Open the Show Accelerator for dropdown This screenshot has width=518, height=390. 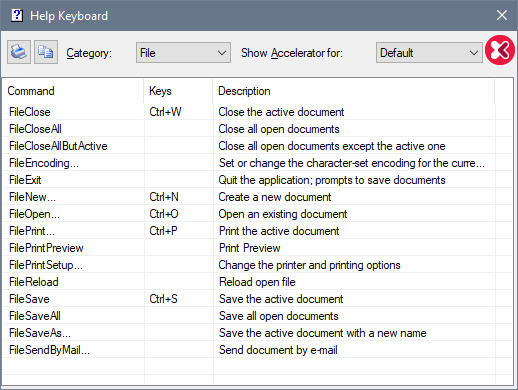click(429, 52)
